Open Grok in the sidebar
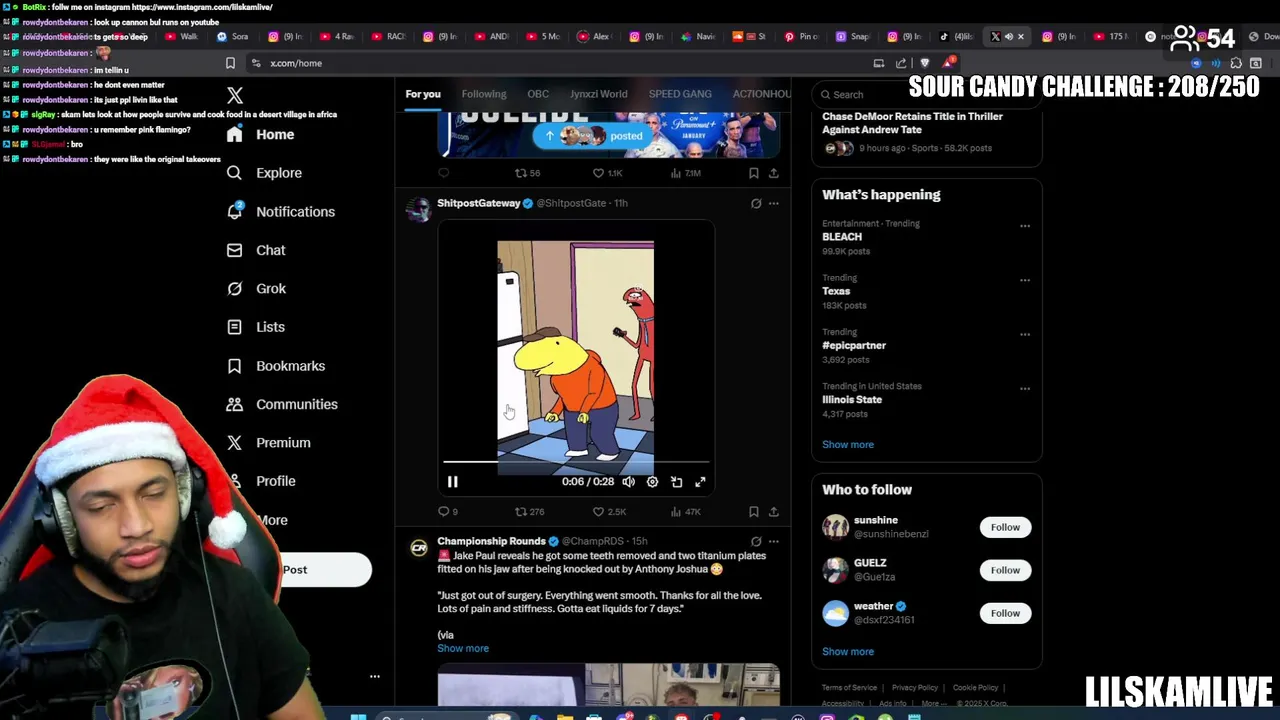Screen dimensions: 1280x720 tap(256, 288)
